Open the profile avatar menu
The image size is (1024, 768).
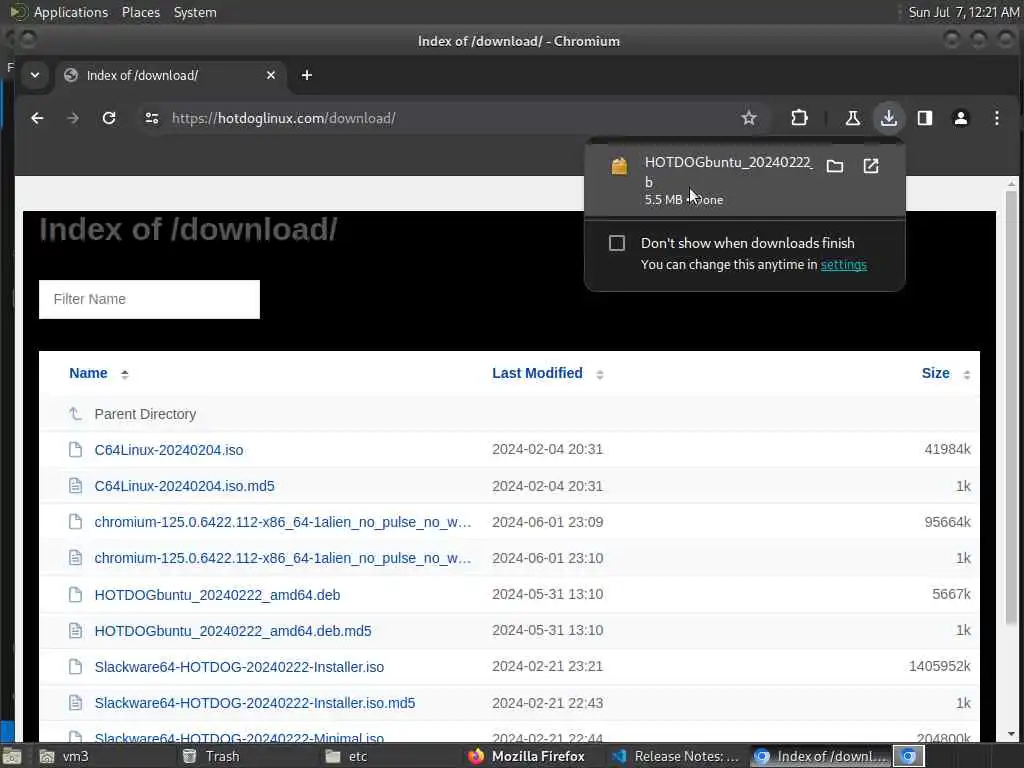click(x=961, y=118)
